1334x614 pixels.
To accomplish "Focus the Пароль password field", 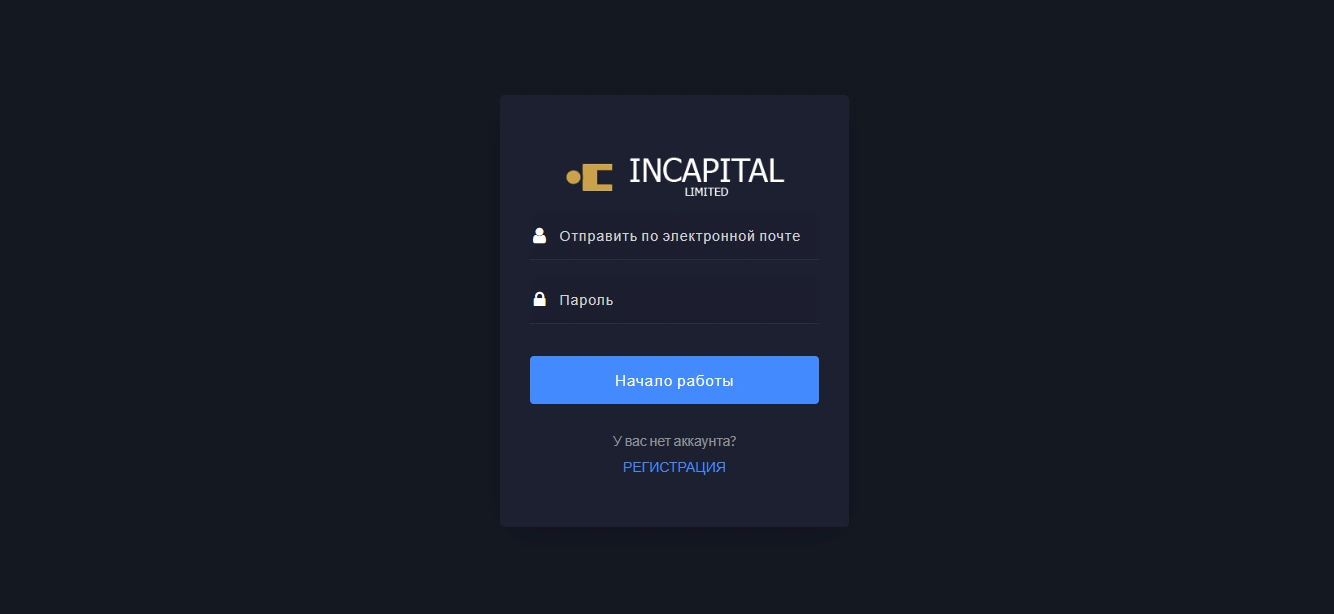I will tap(674, 300).
